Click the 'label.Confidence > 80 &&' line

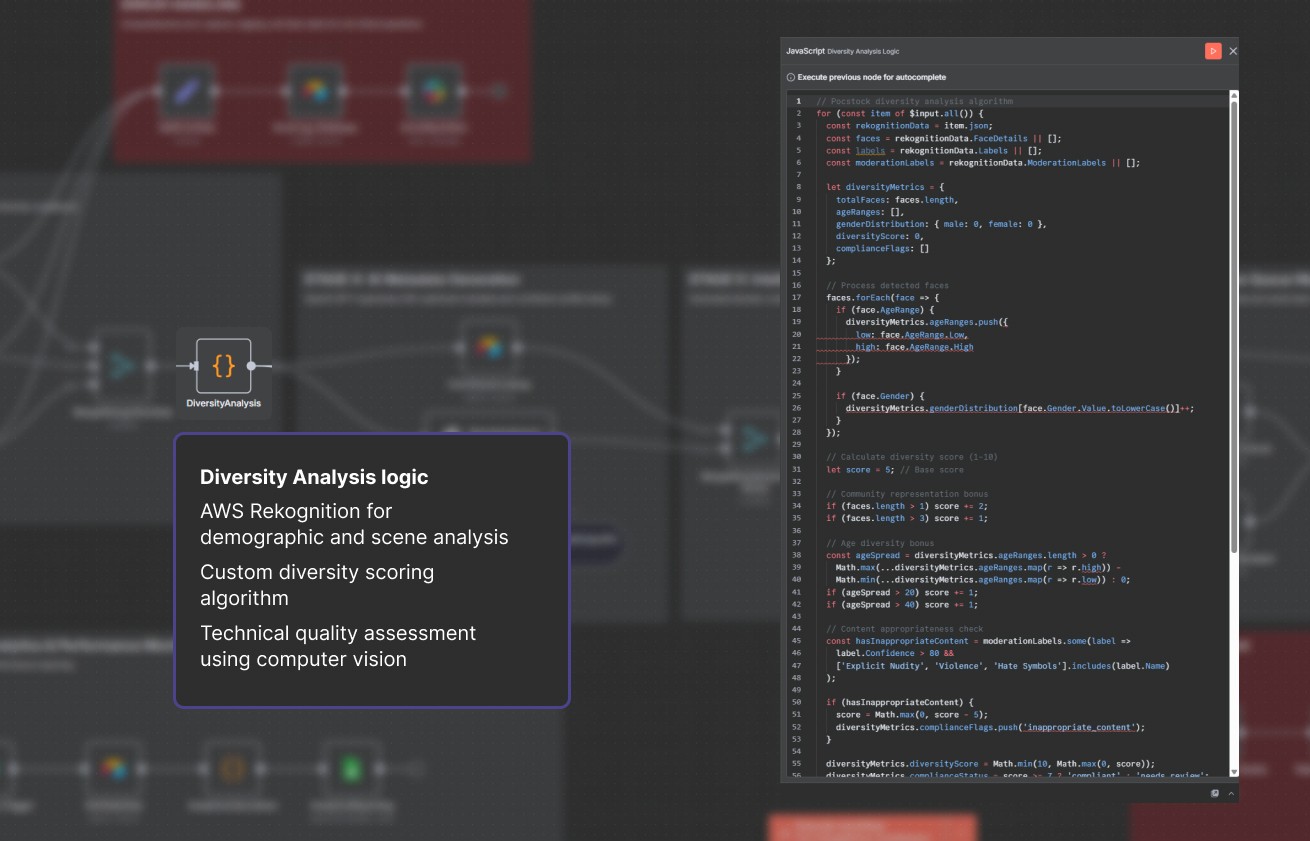894,653
